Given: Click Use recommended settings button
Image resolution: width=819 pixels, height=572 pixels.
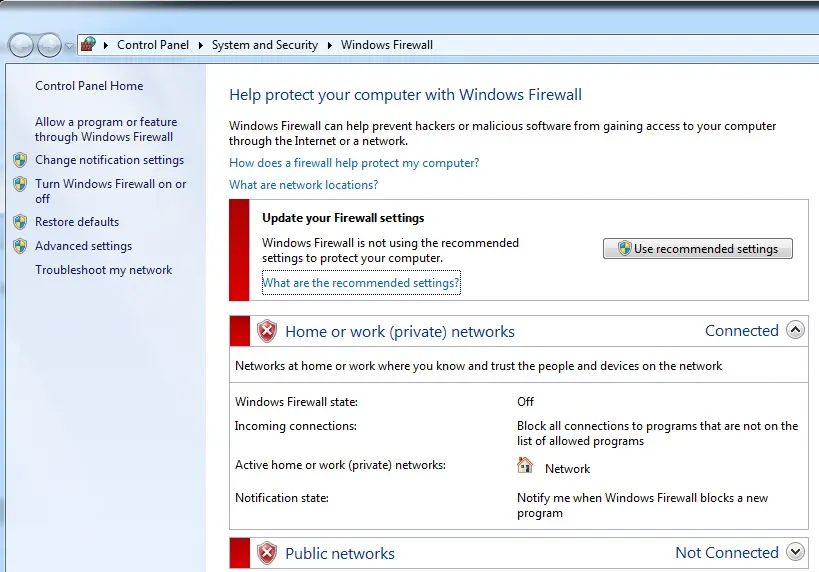Looking at the screenshot, I should click(697, 249).
